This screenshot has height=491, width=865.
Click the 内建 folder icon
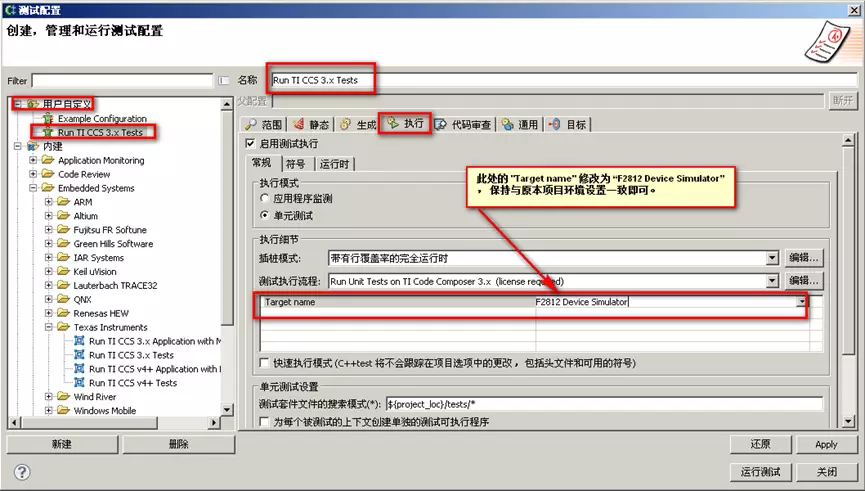(x=33, y=146)
